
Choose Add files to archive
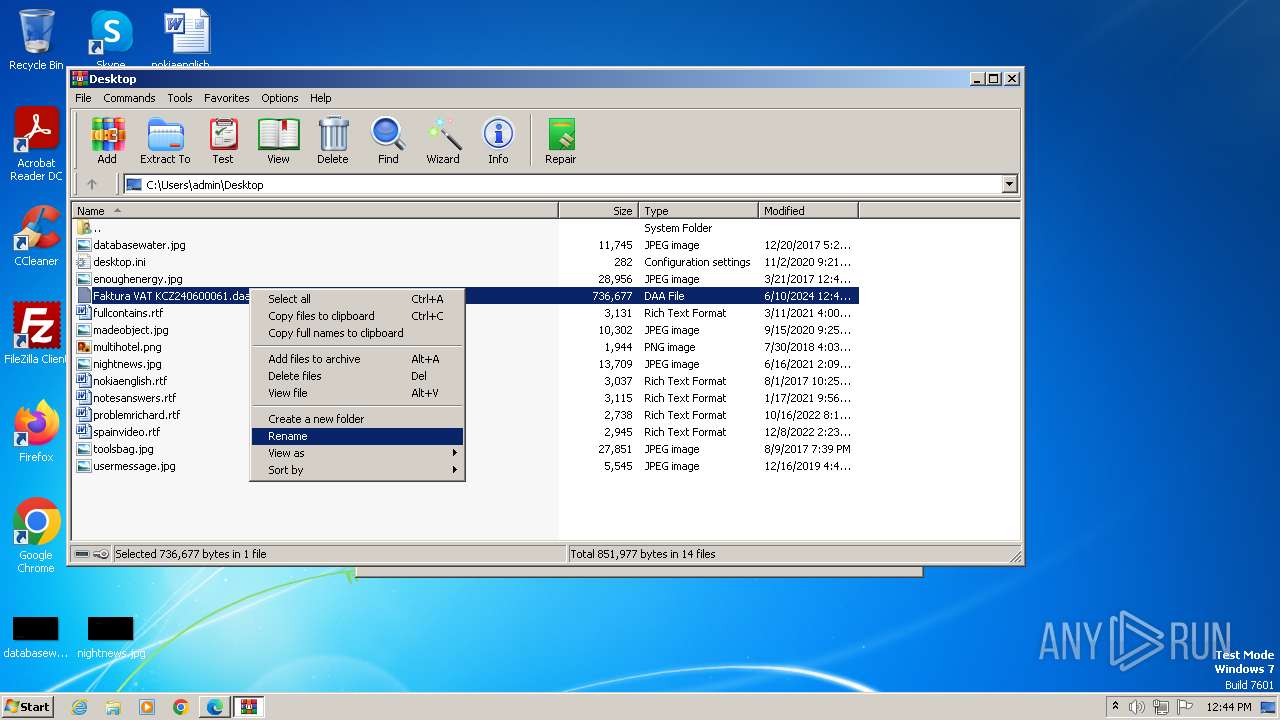point(357,359)
